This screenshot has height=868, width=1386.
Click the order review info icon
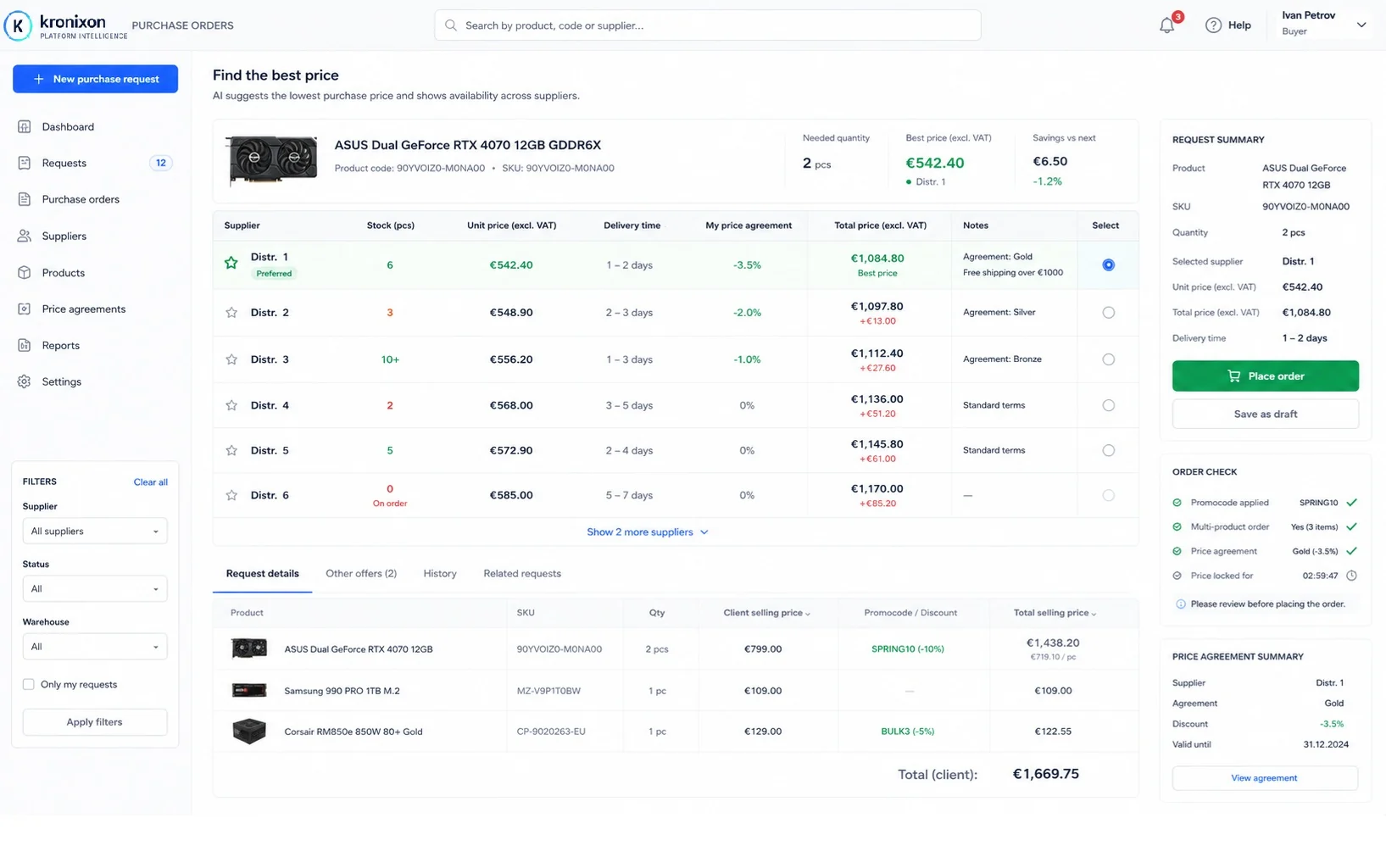click(1180, 604)
